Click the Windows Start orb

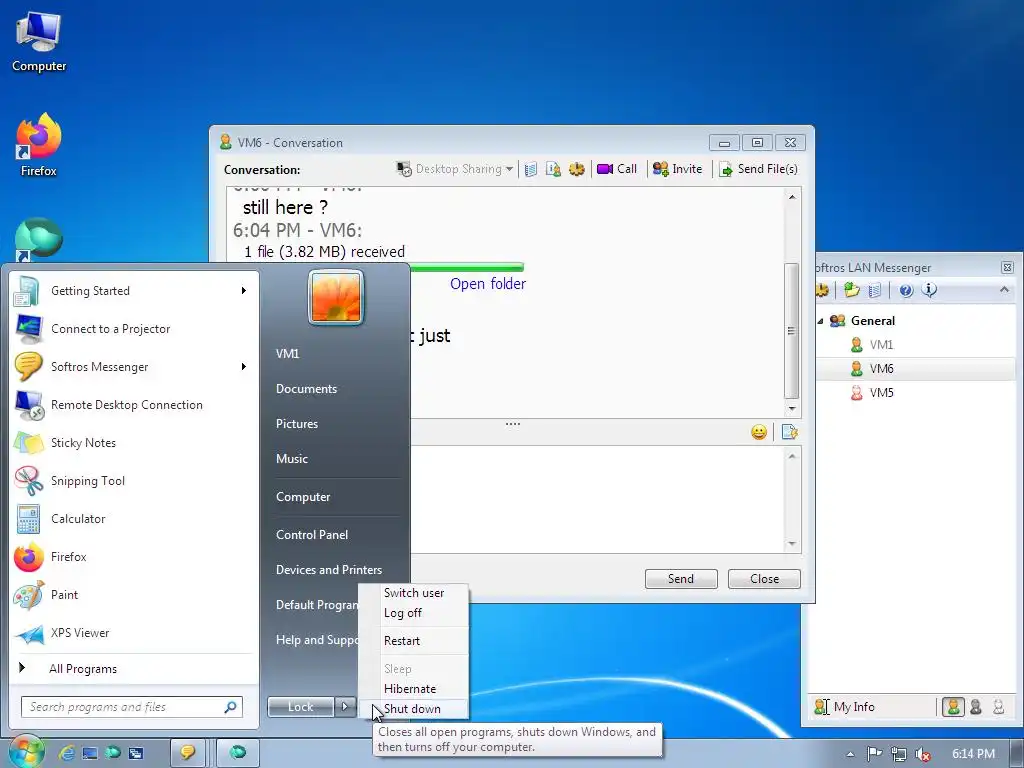[x=25, y=752]
